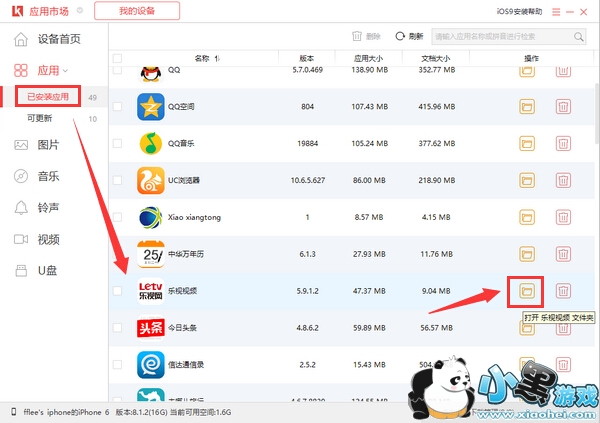Open the 乐视视频 folder icon
This screenshot has width=600, height=423.
527,291
